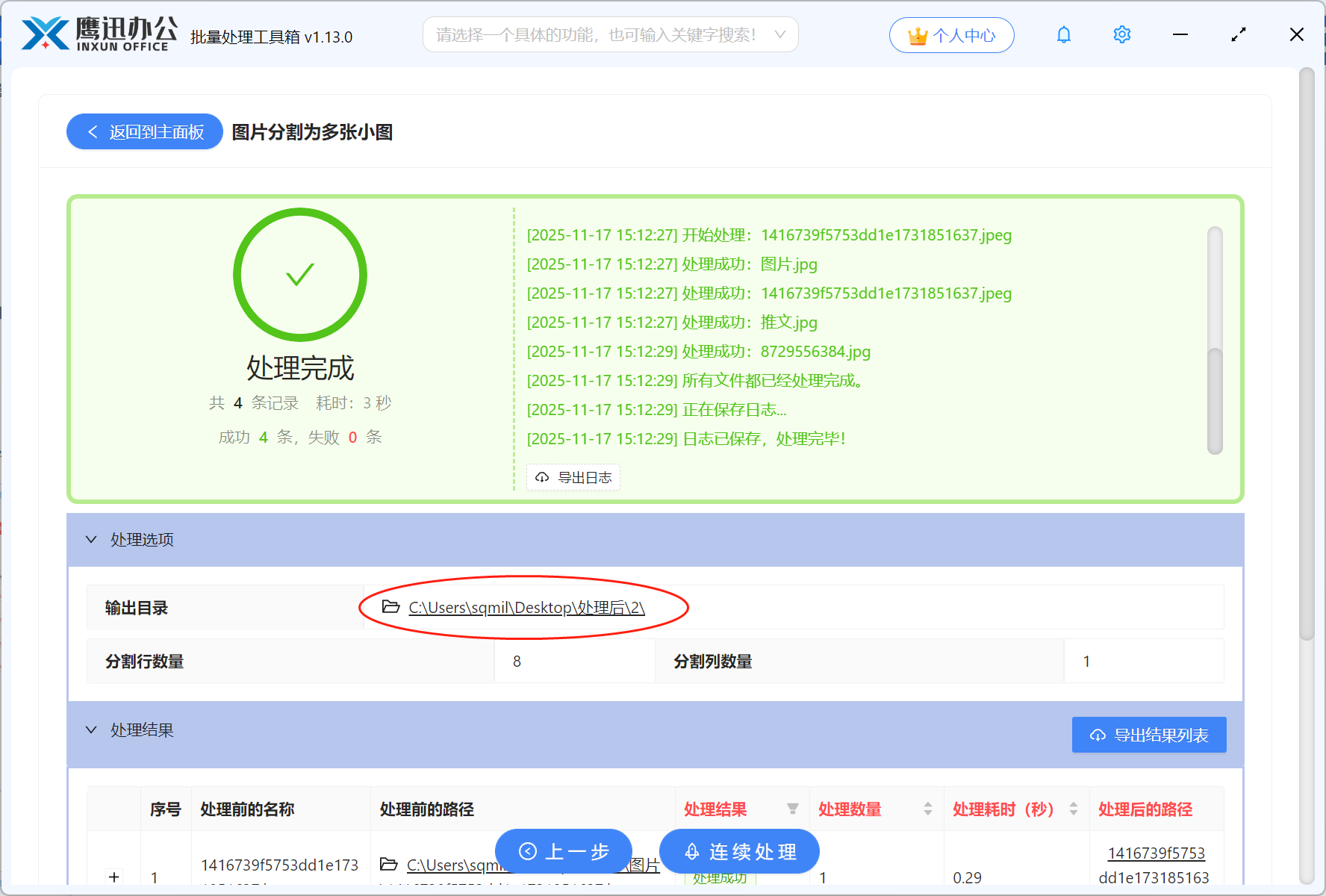This screenshot has height=896, width=1326.
Task: Expand the function search dropdown
Action: (779, 34)
